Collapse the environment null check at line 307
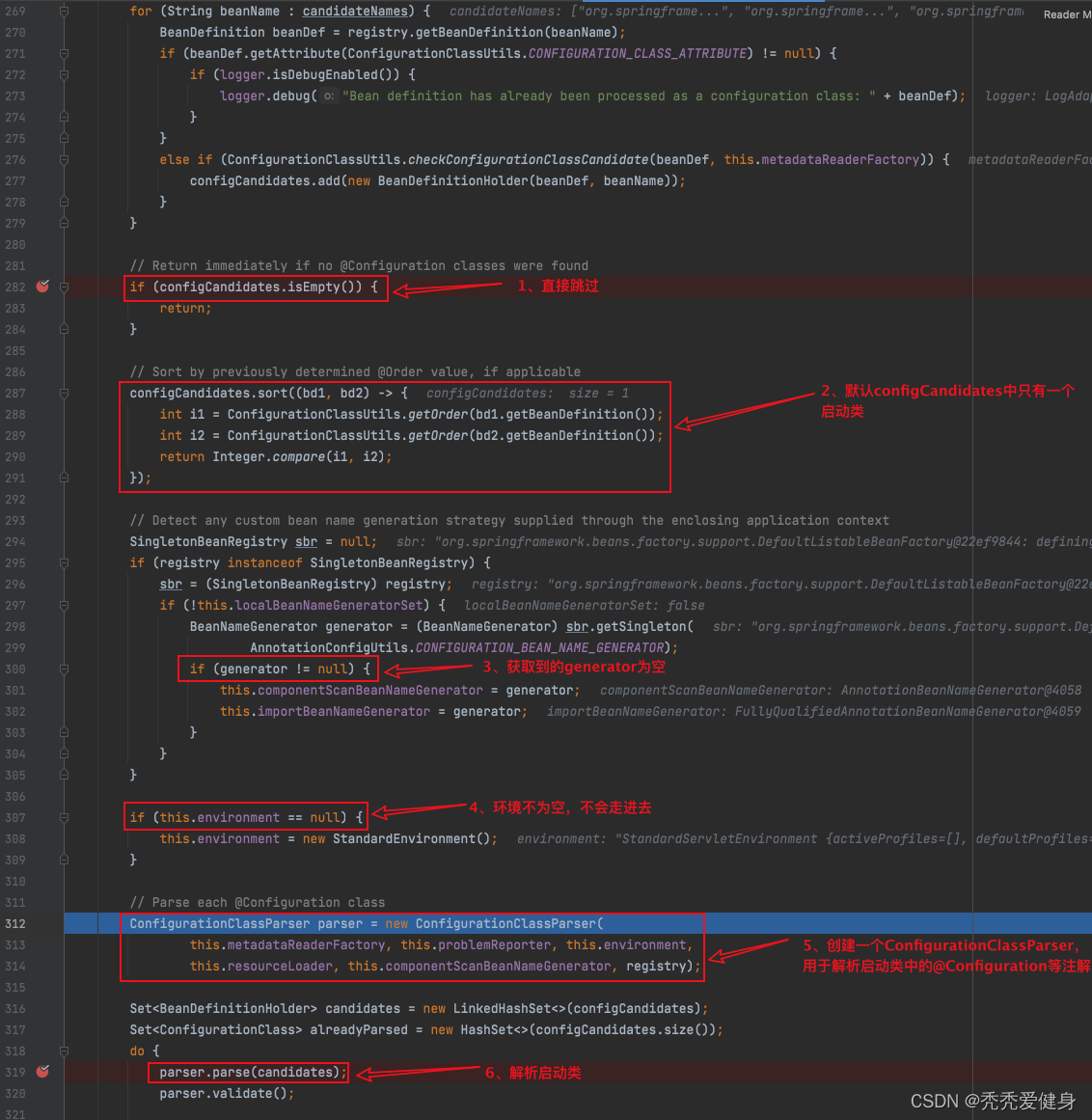Image resolution: width=1092 pixels, height=1120 pixels. [x=65, y=817]
